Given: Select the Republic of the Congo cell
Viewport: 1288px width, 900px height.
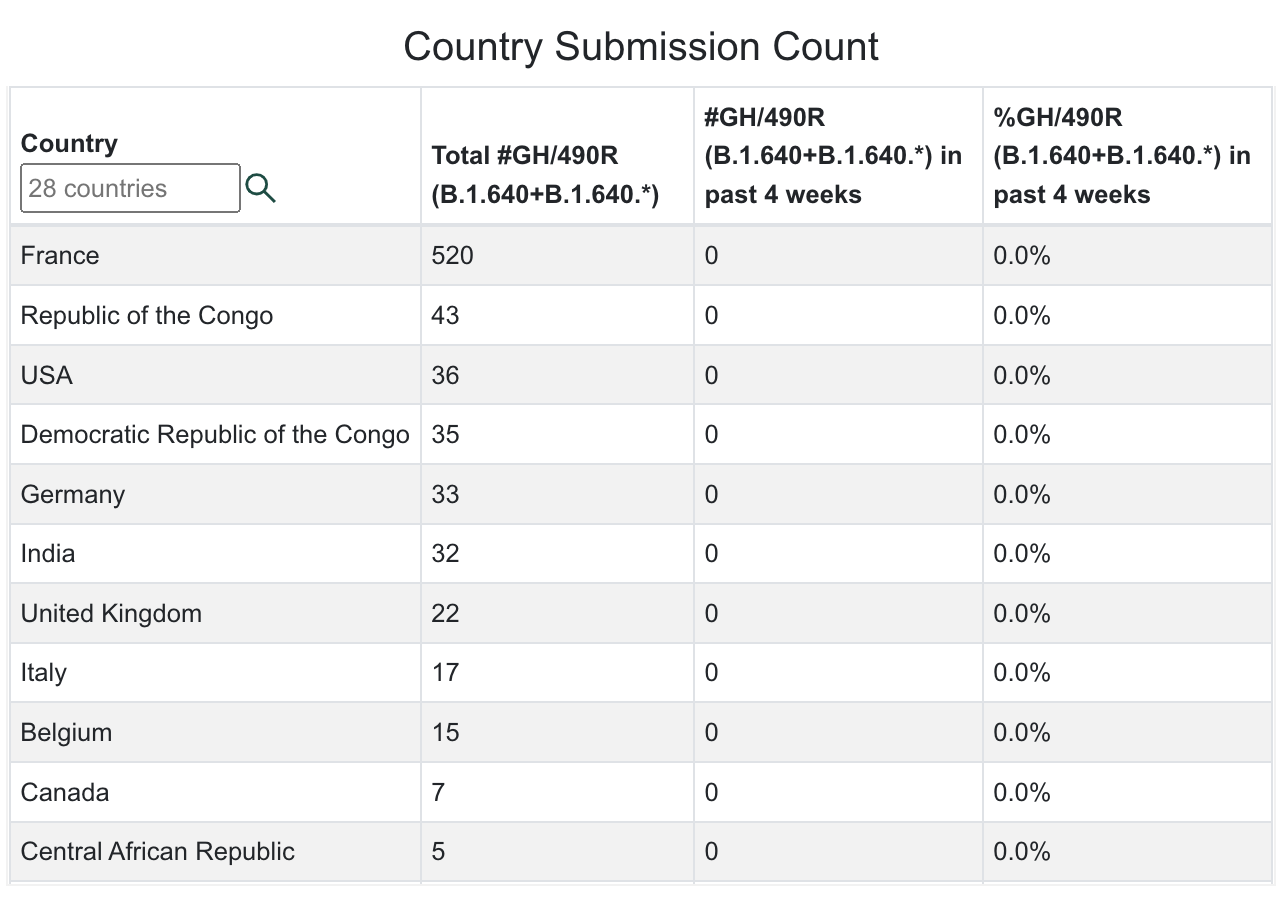Looking at the screenshot, I should point(147,316).
